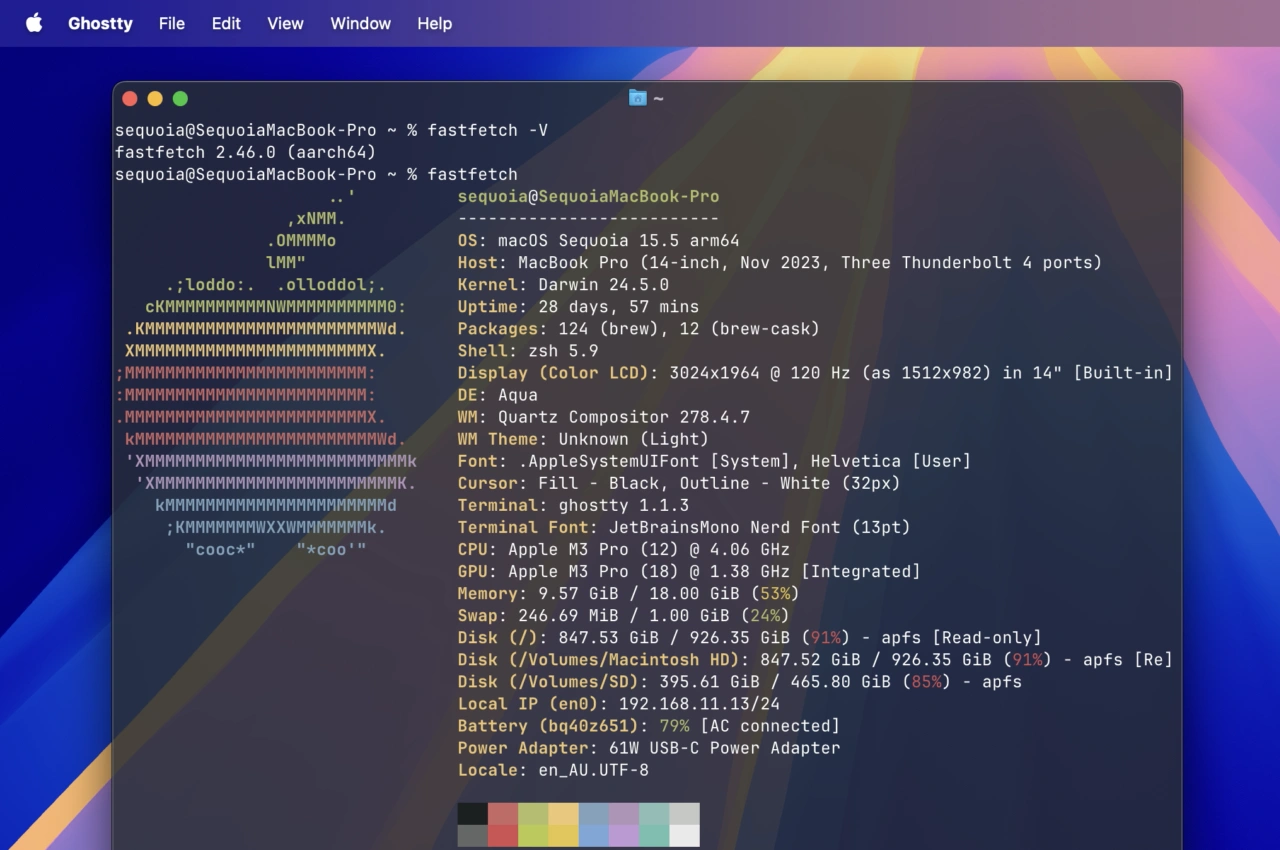Click the bright white swatch in bottom row
The height and width of the screenshot is (850, 1280).
(684, 836)
